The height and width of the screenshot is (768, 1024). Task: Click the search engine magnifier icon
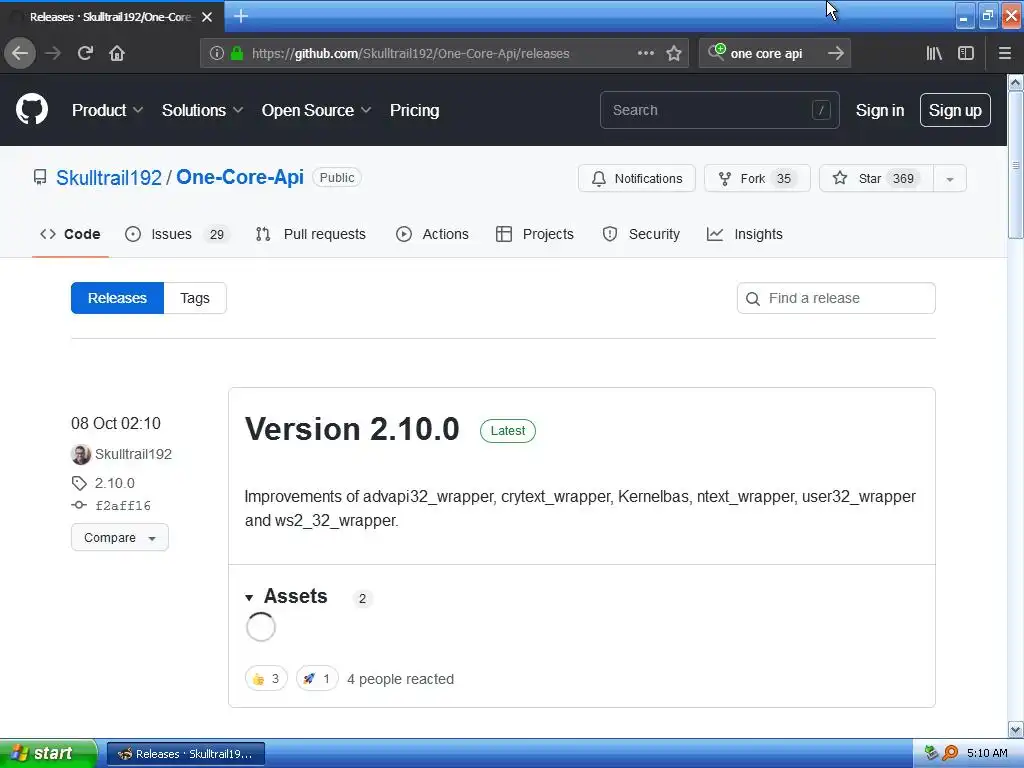click(x=716, y=52)
